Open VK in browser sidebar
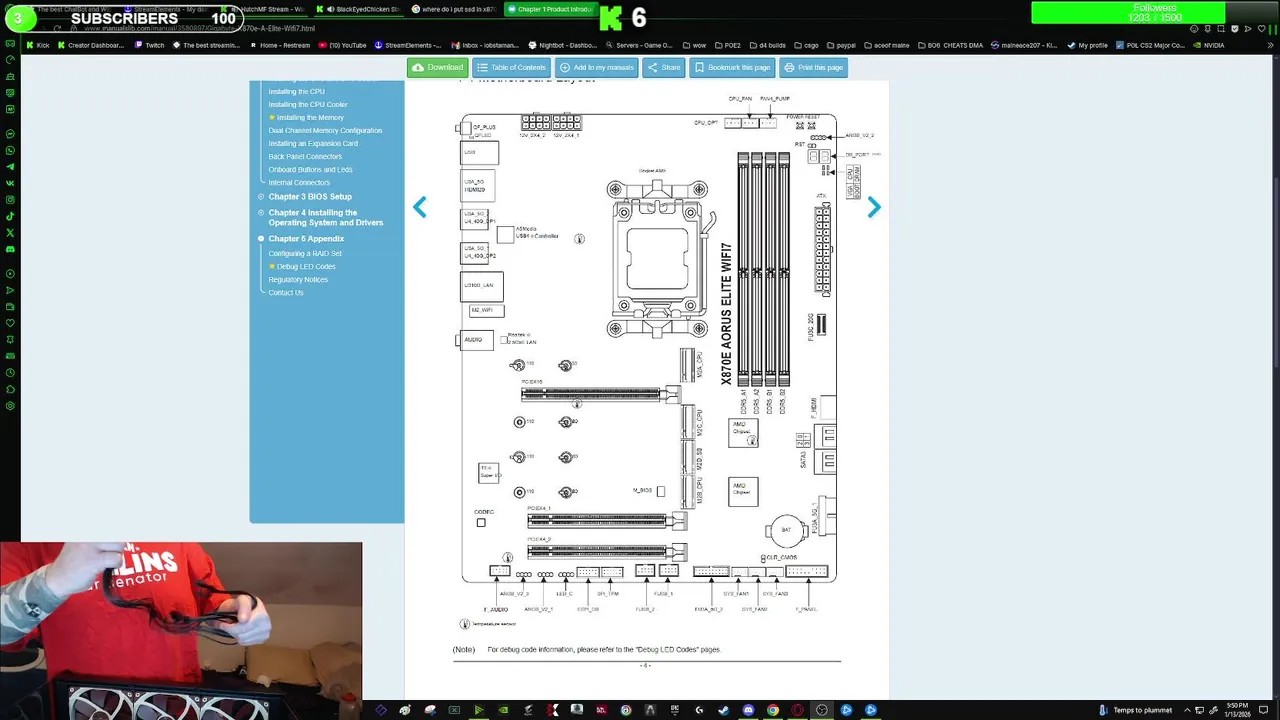This screenshot has width=1280, height=720. [x=10, y=183]
